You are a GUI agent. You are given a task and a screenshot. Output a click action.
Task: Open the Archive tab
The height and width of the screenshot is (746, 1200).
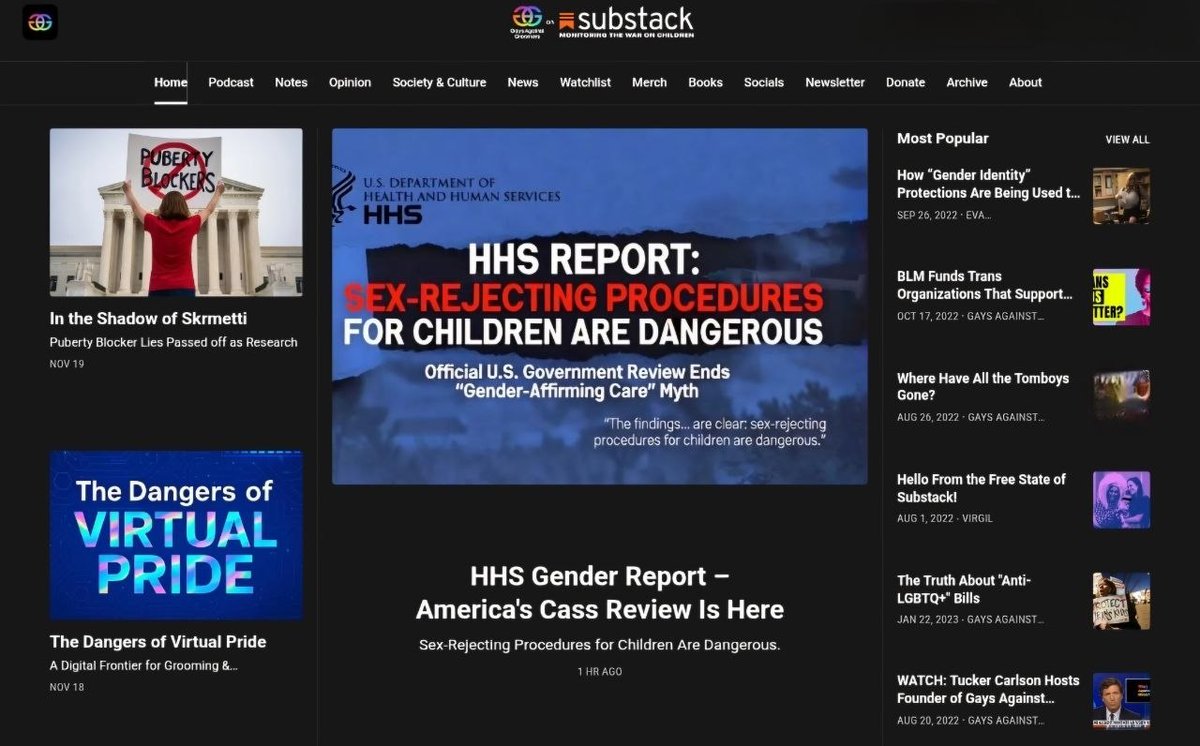click(967, 82)
